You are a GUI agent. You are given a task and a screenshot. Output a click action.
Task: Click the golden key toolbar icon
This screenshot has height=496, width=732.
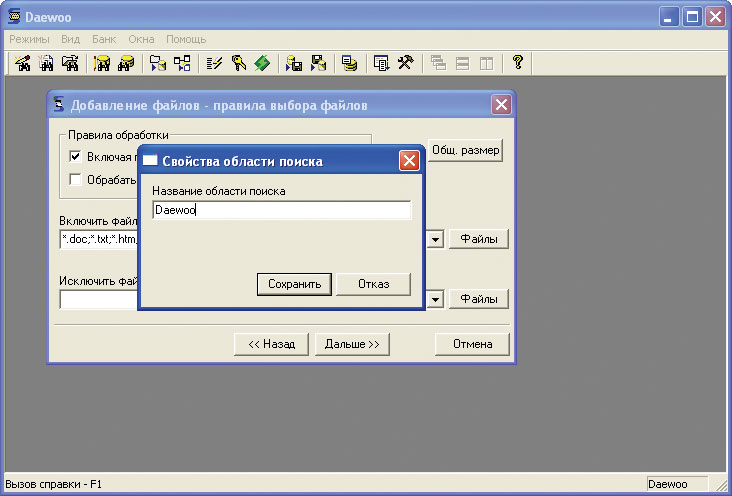tap(239, 62)
